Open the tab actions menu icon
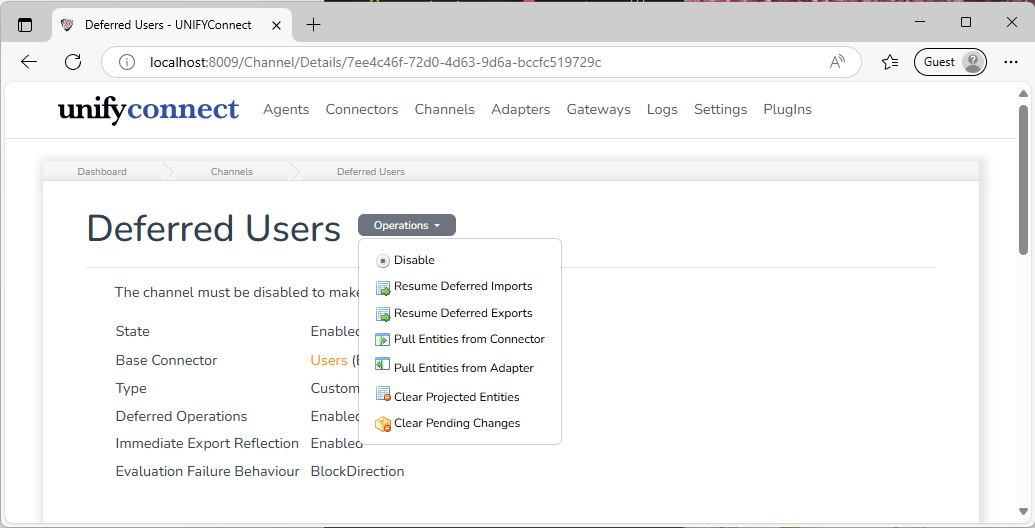Image resolution: width=1035 pixels, height=528 pixels. (x=25, y=25)
